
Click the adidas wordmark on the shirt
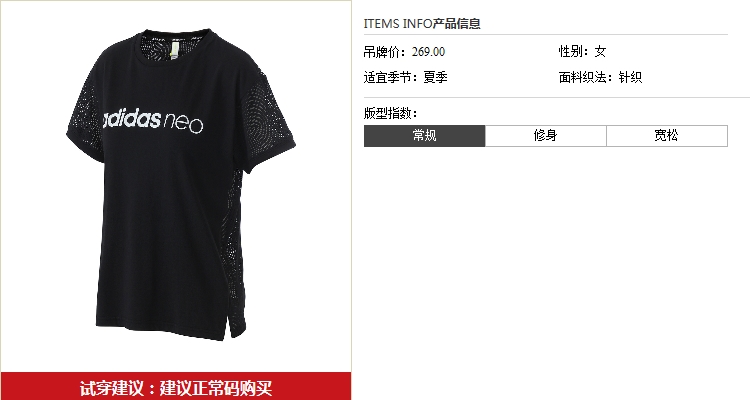pos(132,118)
